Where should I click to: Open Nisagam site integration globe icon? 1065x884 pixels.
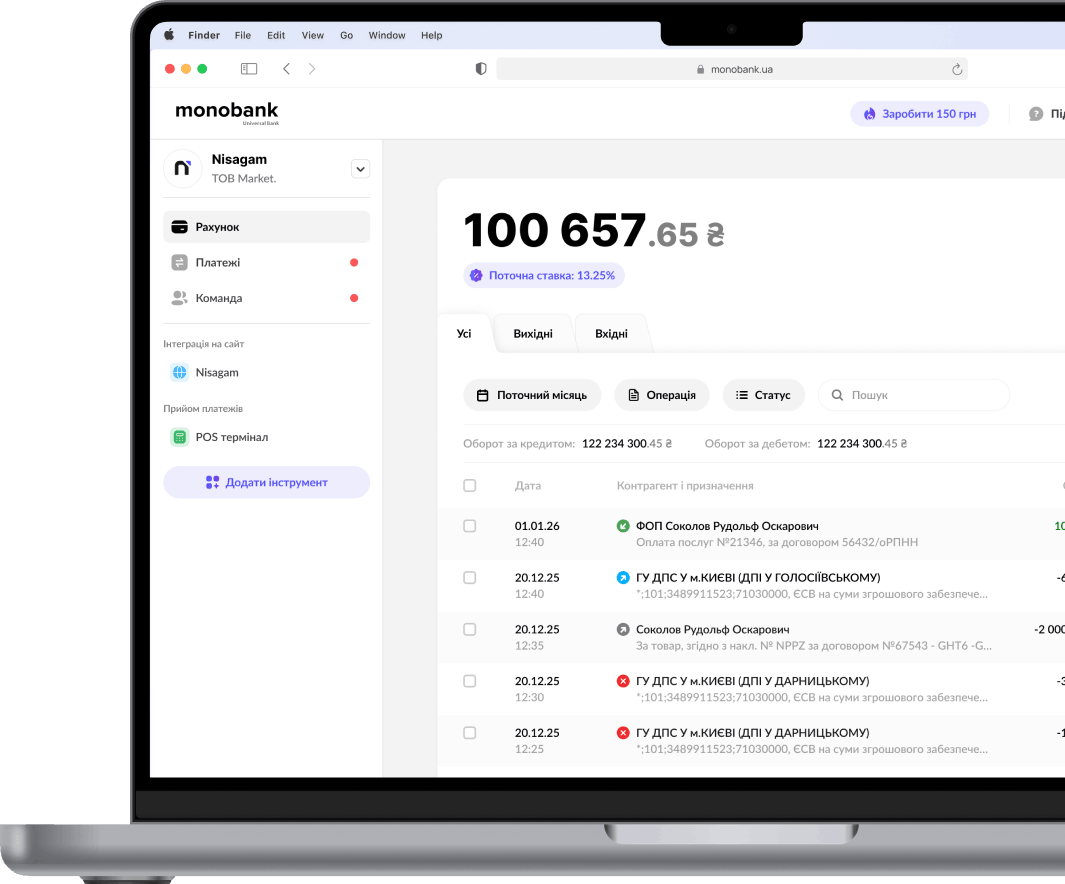179,372
